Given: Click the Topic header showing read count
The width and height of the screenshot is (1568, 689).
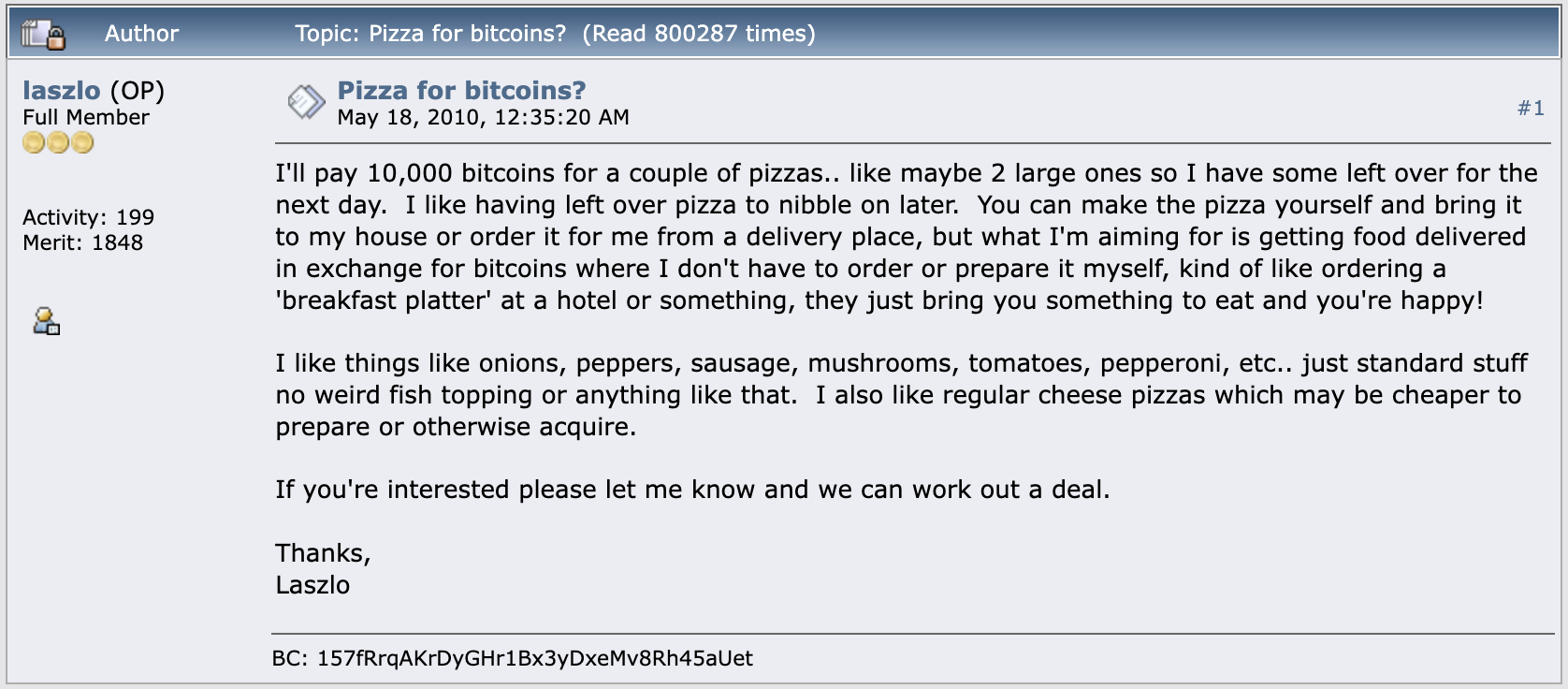Looking at the screenshot, I should tap(556, 34).
